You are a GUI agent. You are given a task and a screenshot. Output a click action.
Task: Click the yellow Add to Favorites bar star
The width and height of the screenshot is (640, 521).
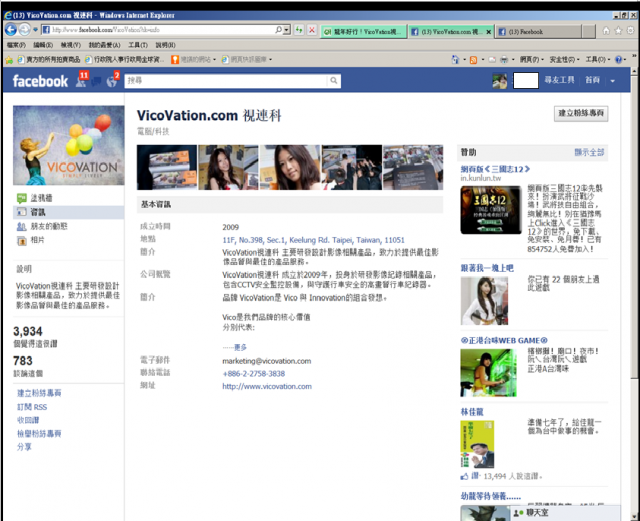click(9, 60)
